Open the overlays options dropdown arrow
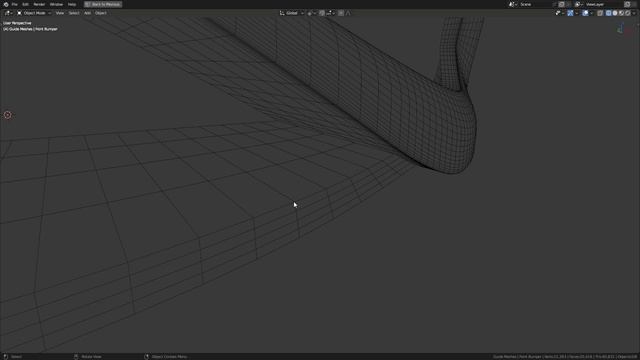Viewport: 640px width, 360px height. click(x=591, y=13)
